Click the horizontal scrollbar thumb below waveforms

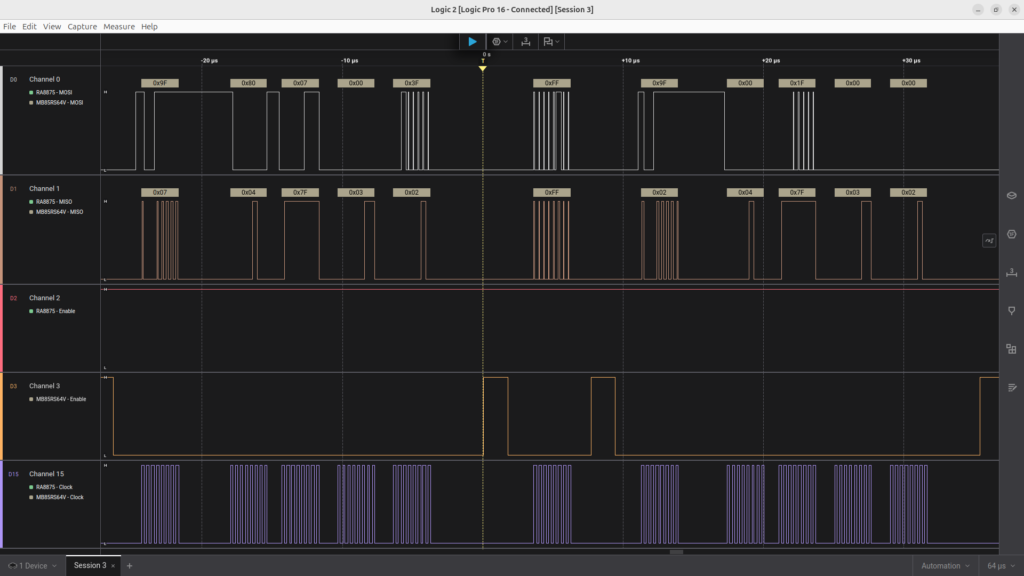(x=677, y=552)
